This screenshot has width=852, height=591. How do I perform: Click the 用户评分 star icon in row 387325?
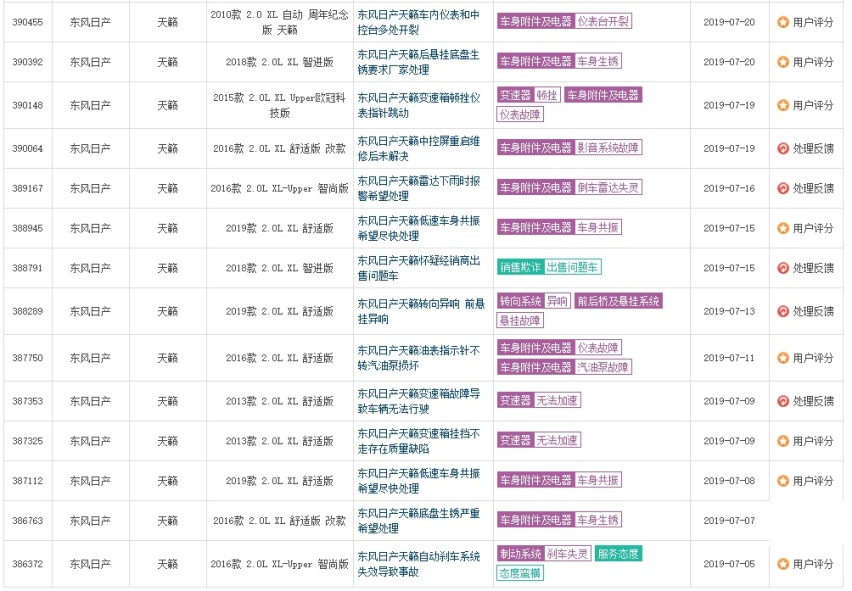[782, 441]
